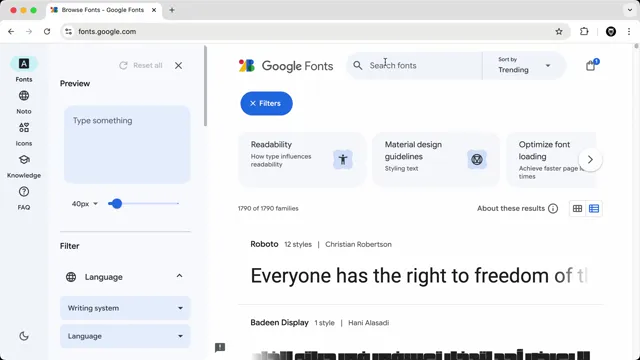Open the browser profile avatar
Screen dimensions: 640x360
coord(611,31)
